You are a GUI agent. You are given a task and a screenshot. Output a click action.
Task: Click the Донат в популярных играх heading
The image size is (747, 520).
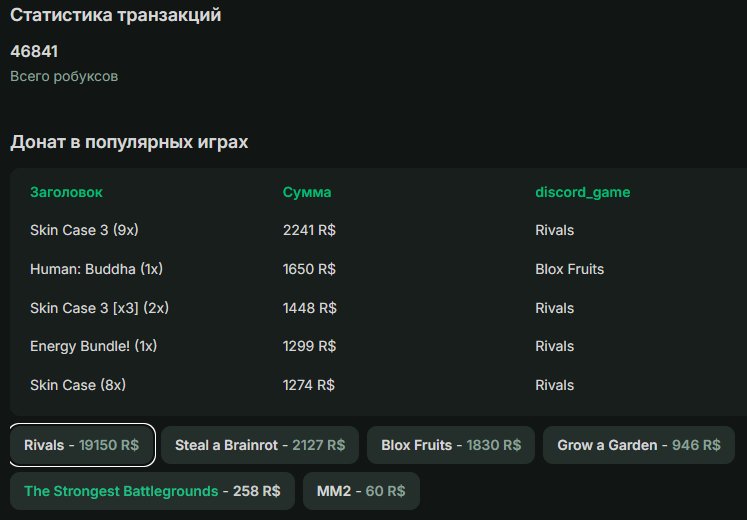[x=129, y=142]
